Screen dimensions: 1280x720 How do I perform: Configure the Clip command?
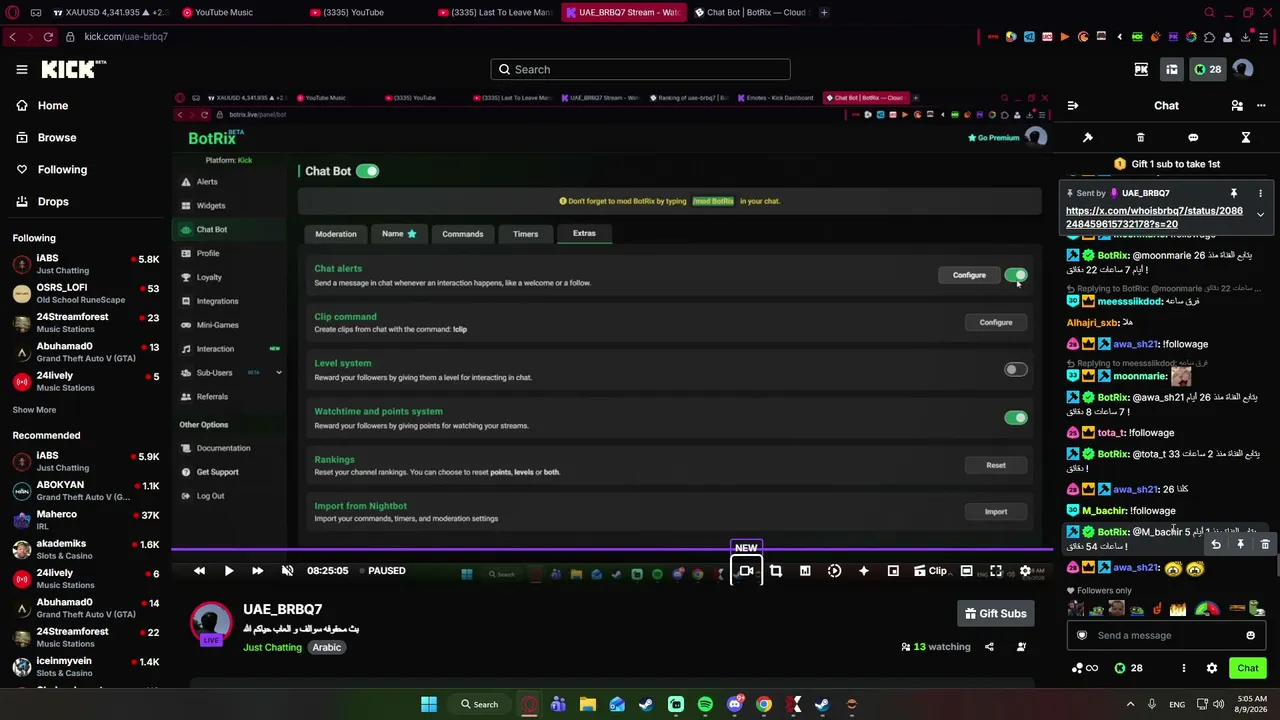pyautogui.click(x=996, y=322)
